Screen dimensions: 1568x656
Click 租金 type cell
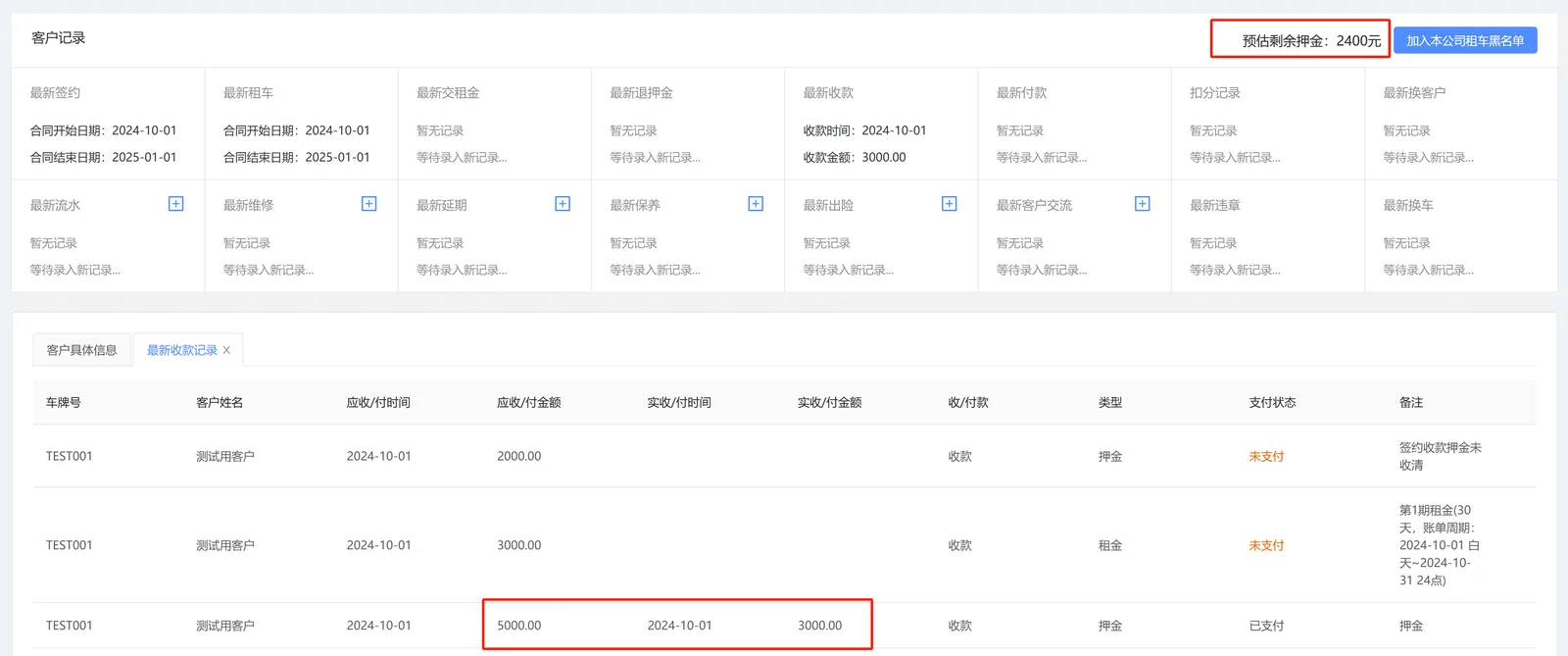pos(1110,545)
